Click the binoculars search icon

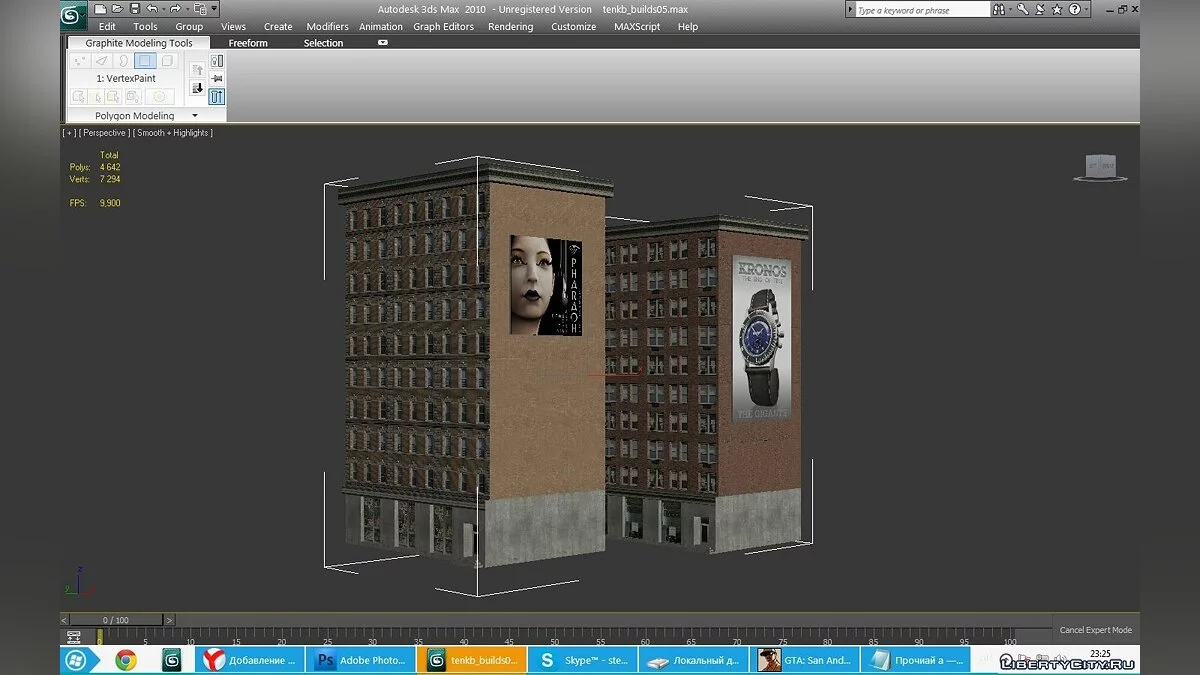click(999, 10)
